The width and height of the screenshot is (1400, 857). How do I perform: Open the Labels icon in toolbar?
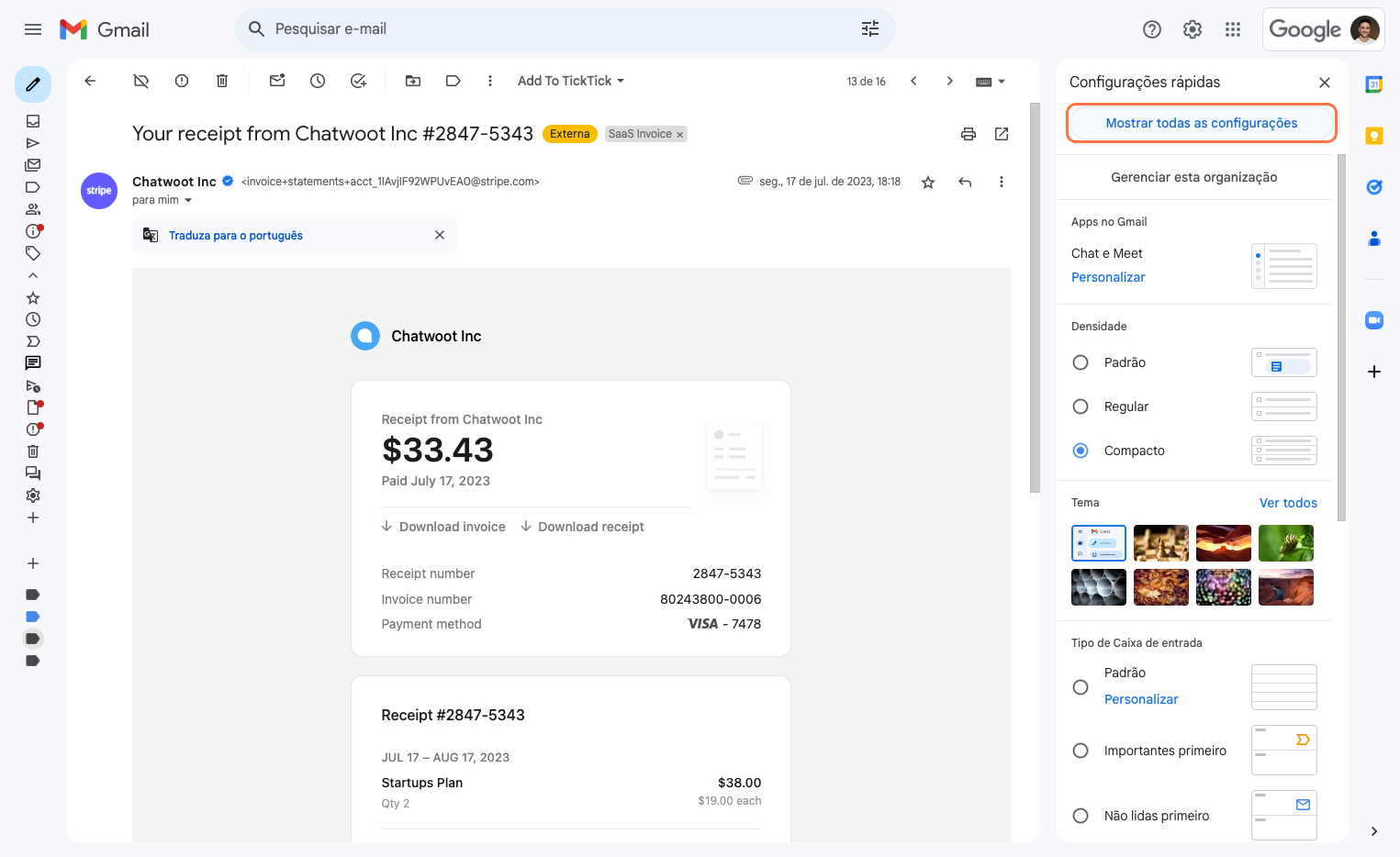click(x=454, y=81)
